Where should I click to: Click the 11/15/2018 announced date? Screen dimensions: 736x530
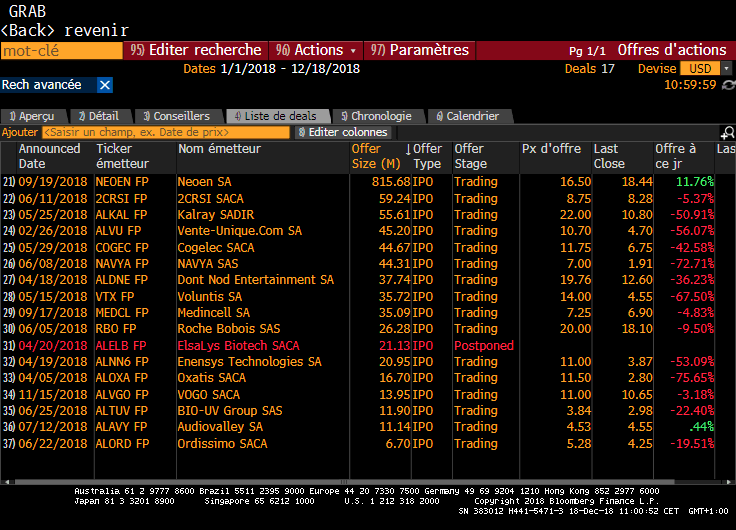pos(53,395)
